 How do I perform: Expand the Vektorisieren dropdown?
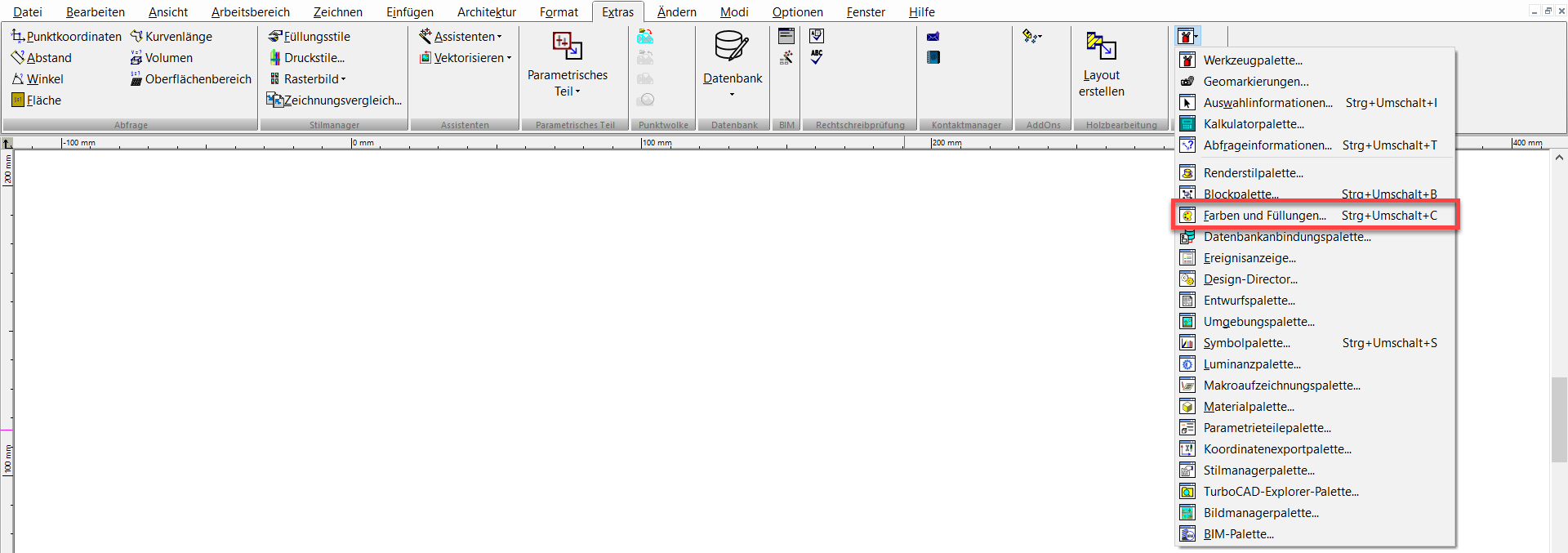(x=509, y=58)
